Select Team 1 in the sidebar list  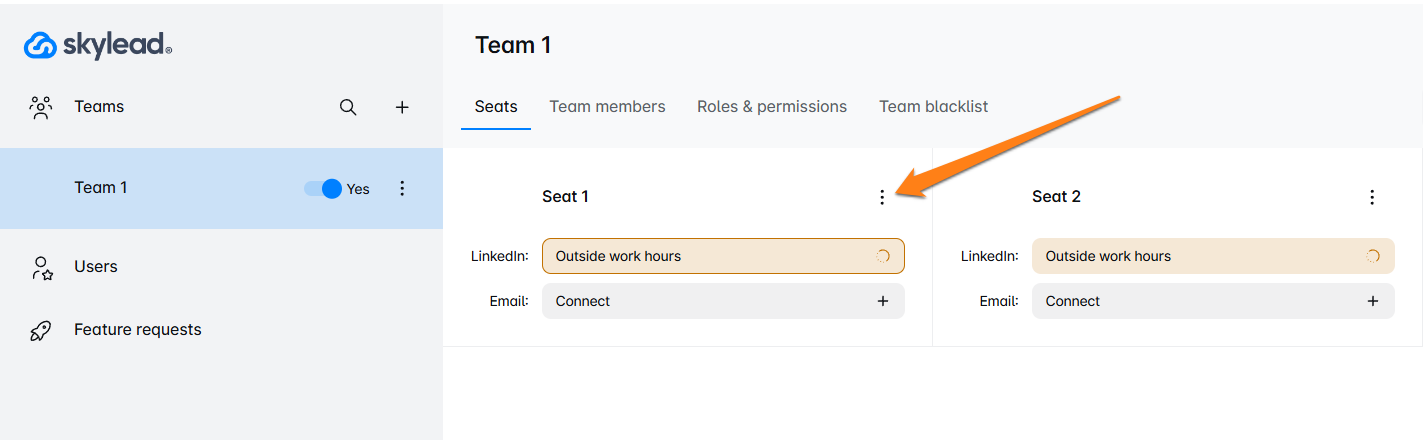coord(101,188)
